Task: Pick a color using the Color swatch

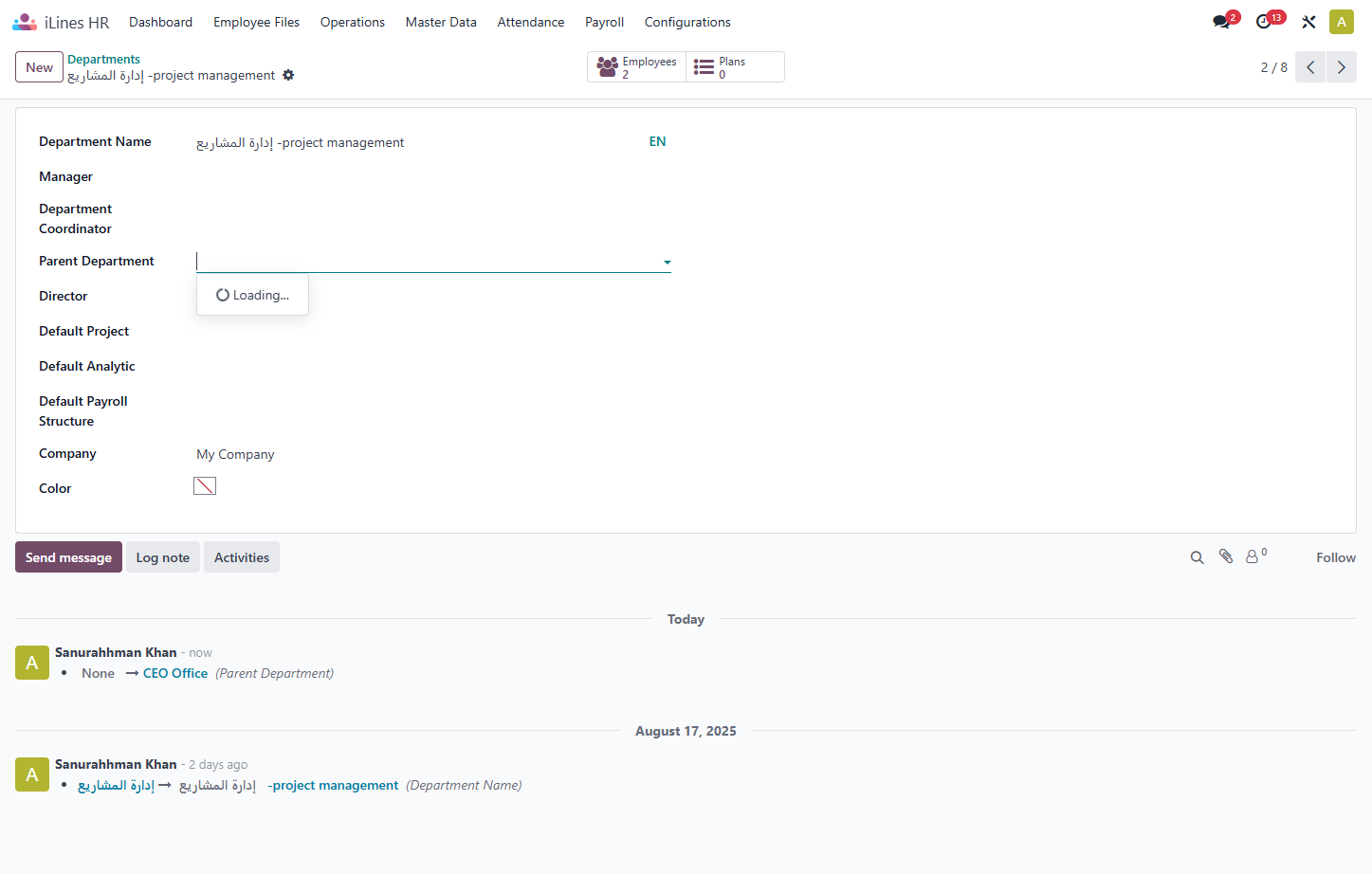Action: click(x=205, y=486)
